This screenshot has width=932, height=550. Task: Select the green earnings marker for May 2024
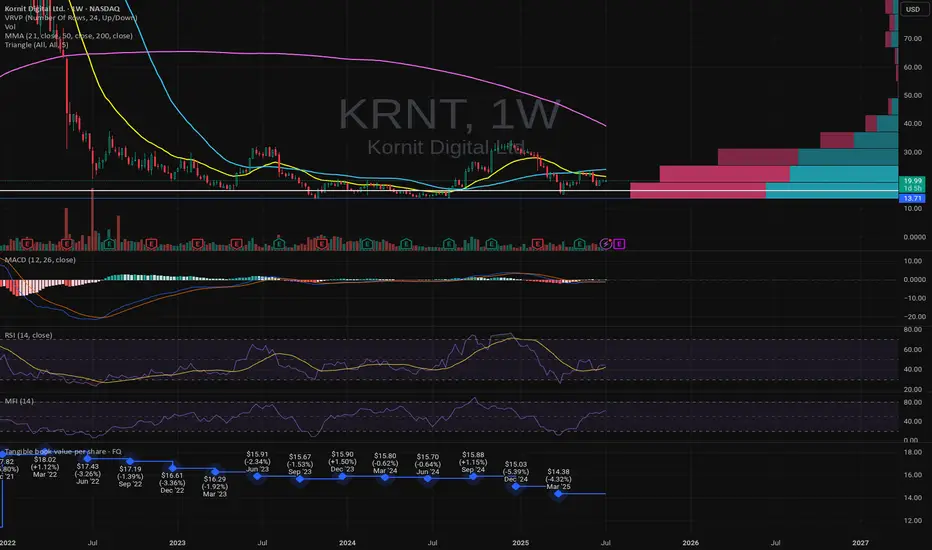pyautogui.click(x=406, y=244)
